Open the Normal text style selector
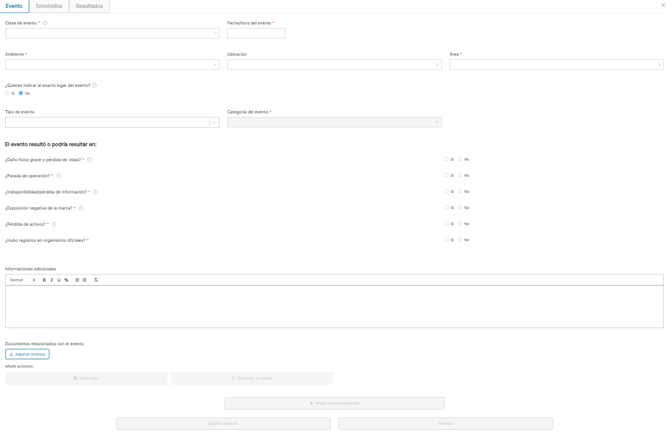Viewport: 667px width, 432px height. (x=22, y=280)
